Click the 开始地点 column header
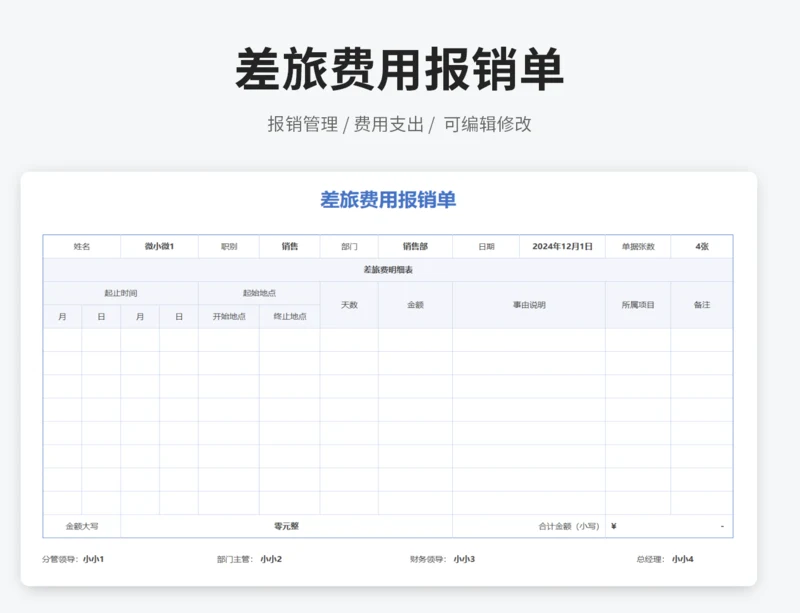The image size is (800, 613). [229, 316]
